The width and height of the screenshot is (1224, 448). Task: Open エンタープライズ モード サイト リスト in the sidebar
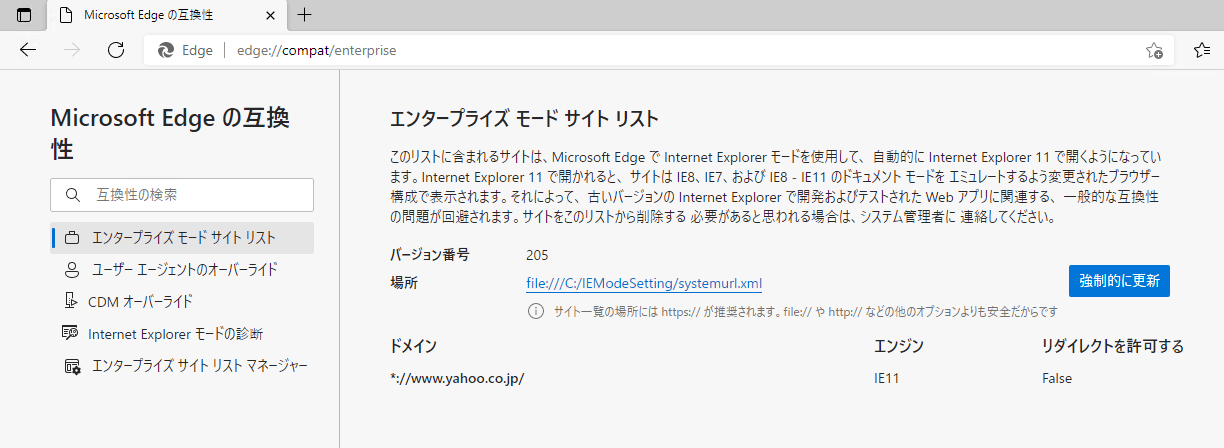182,238
